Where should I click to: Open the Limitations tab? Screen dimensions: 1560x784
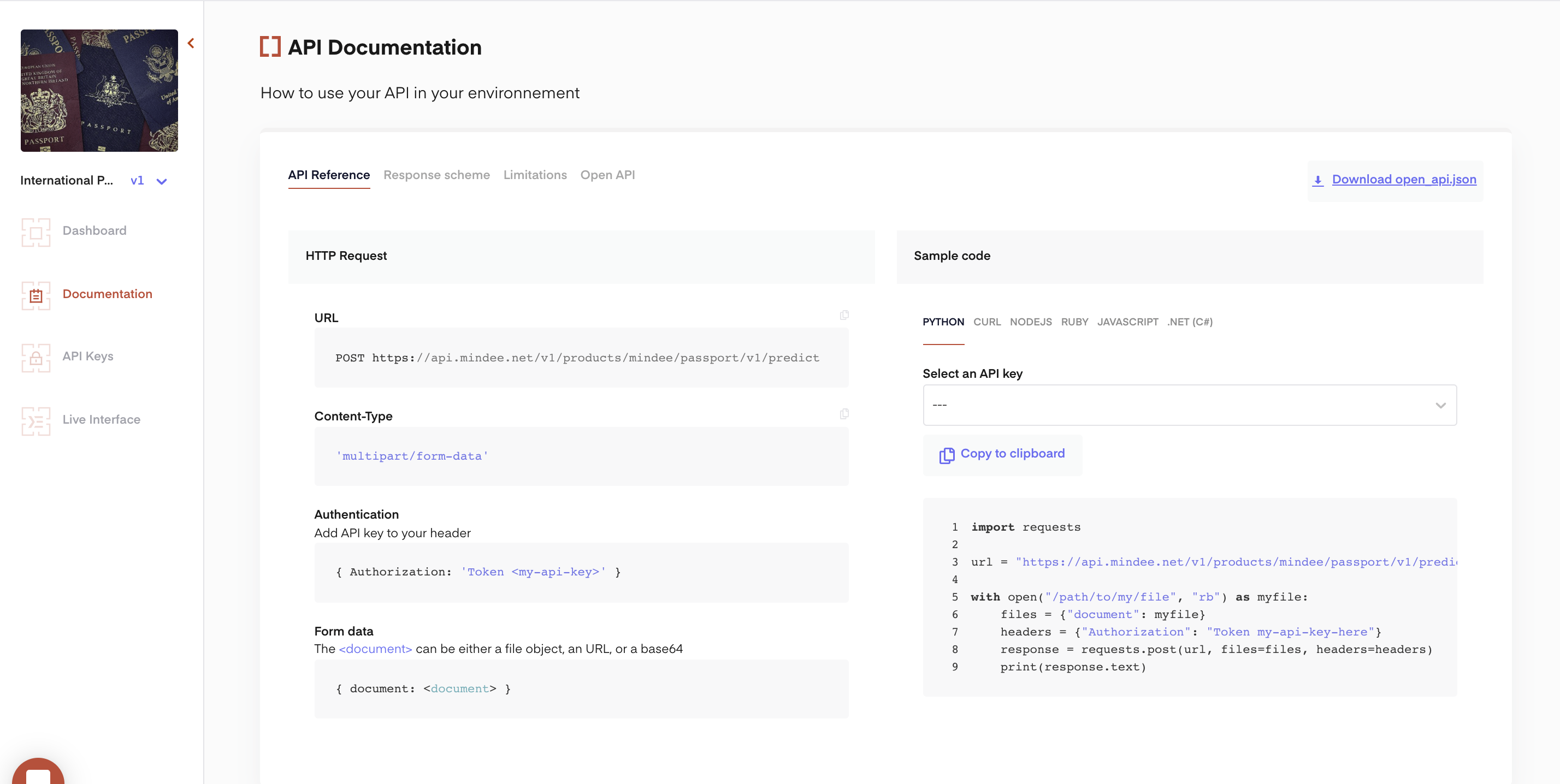click(x=535, y=175)
